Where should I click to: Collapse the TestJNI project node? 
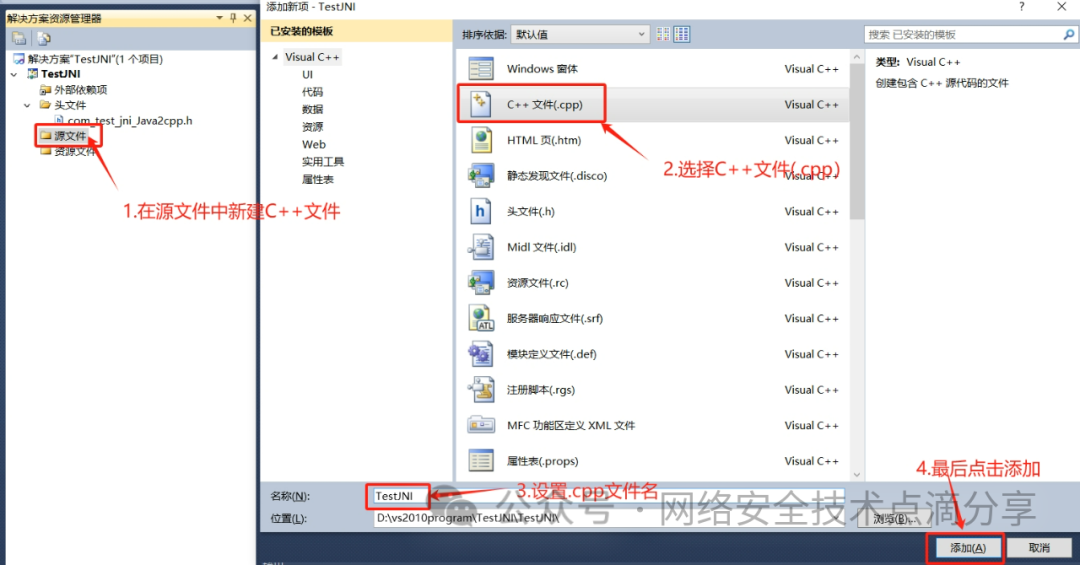[x=14, y=74]
